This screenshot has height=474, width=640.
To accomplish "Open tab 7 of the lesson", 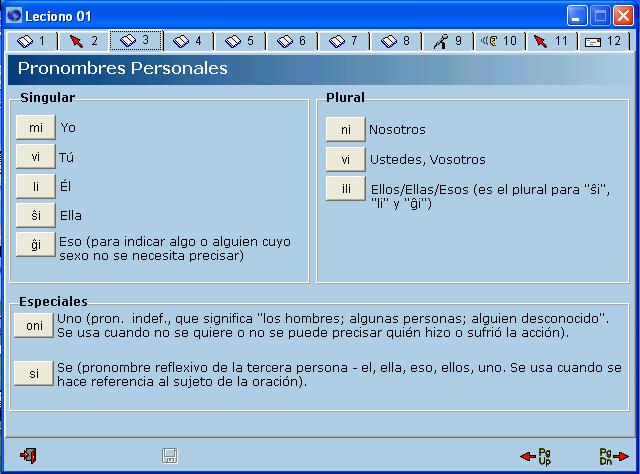I will point(344,41).
